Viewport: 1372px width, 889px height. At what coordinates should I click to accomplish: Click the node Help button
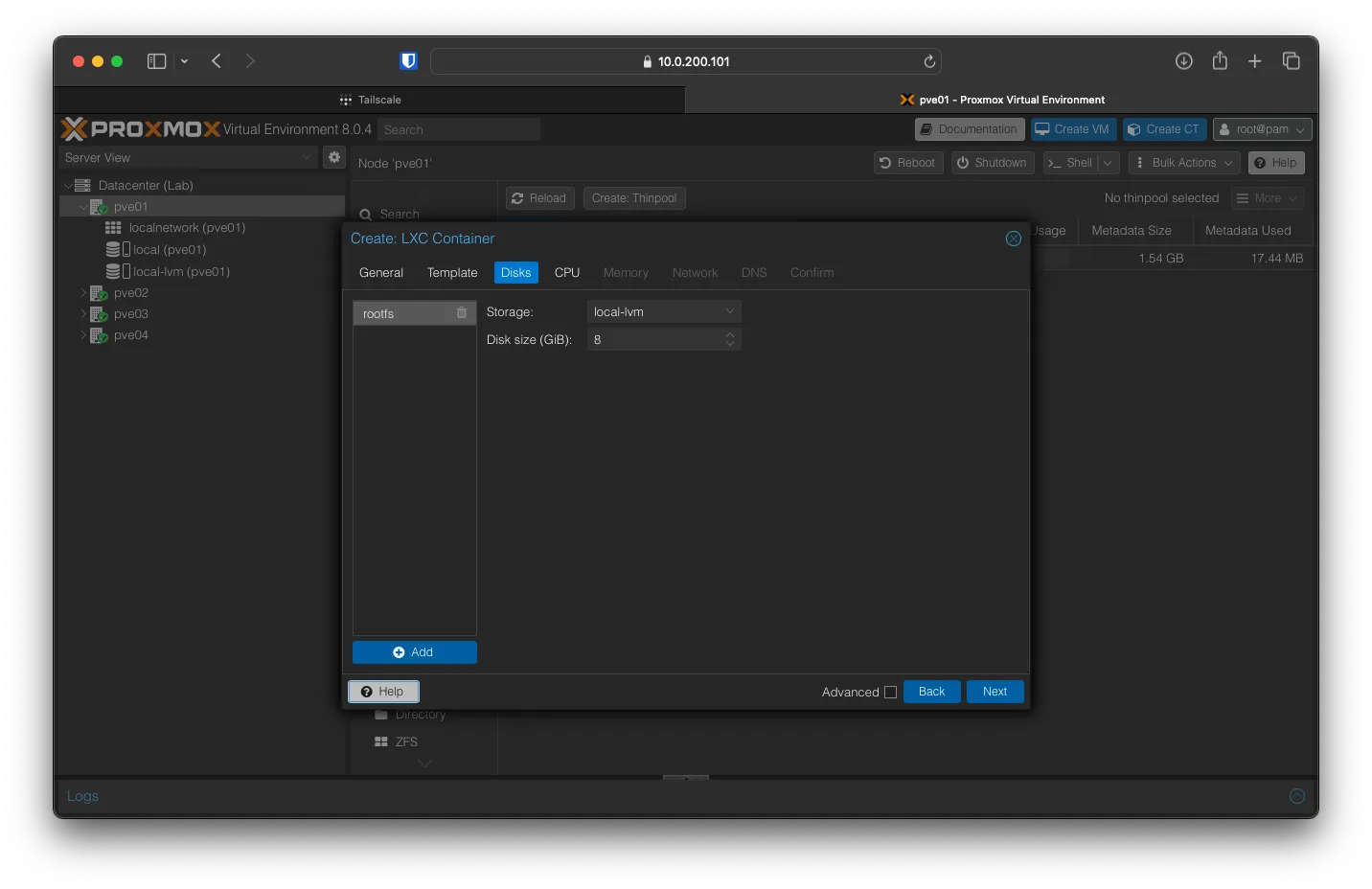1275,163
